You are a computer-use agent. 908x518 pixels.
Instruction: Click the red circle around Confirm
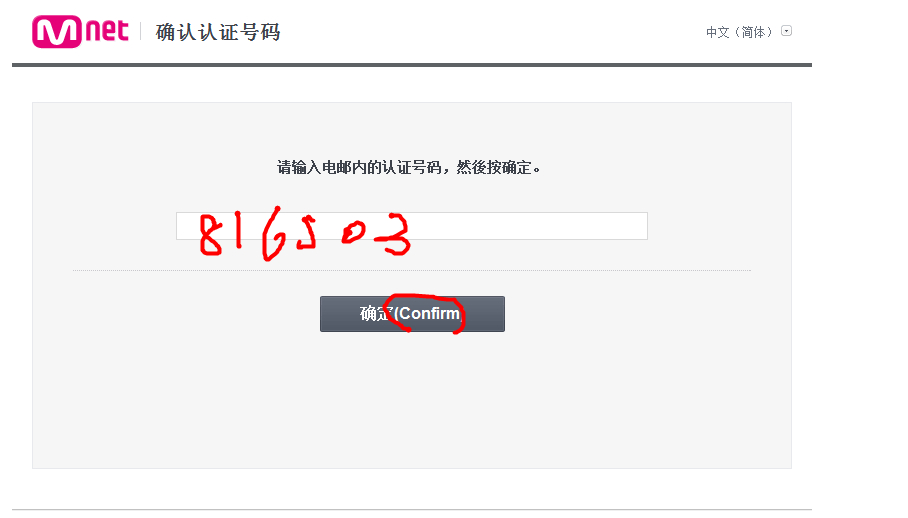coord(424,313)
